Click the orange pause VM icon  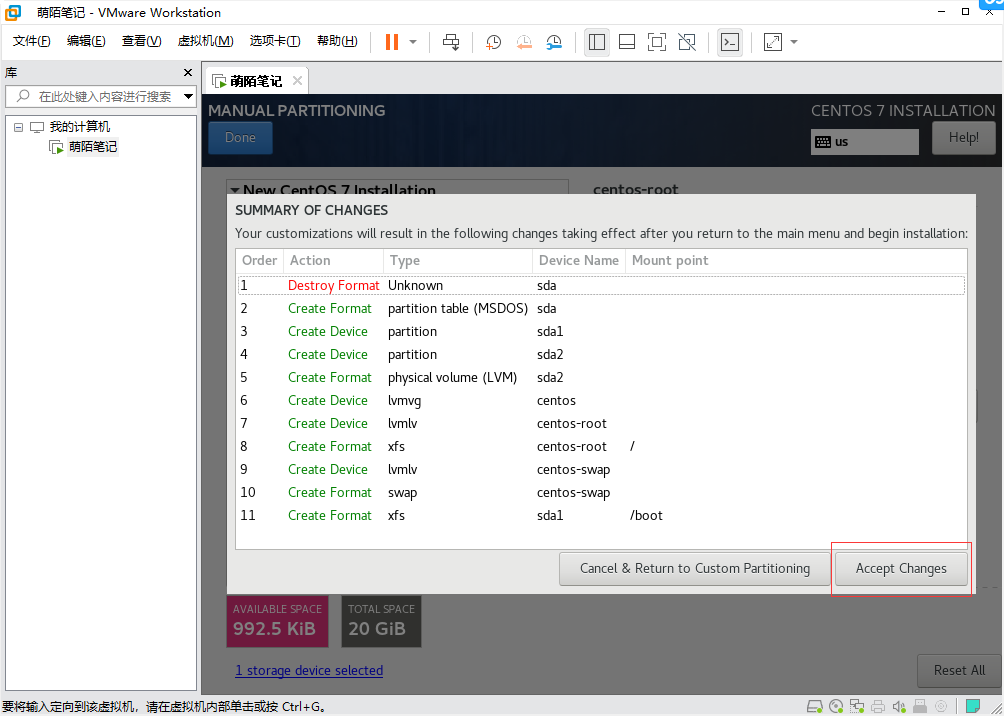392,42
